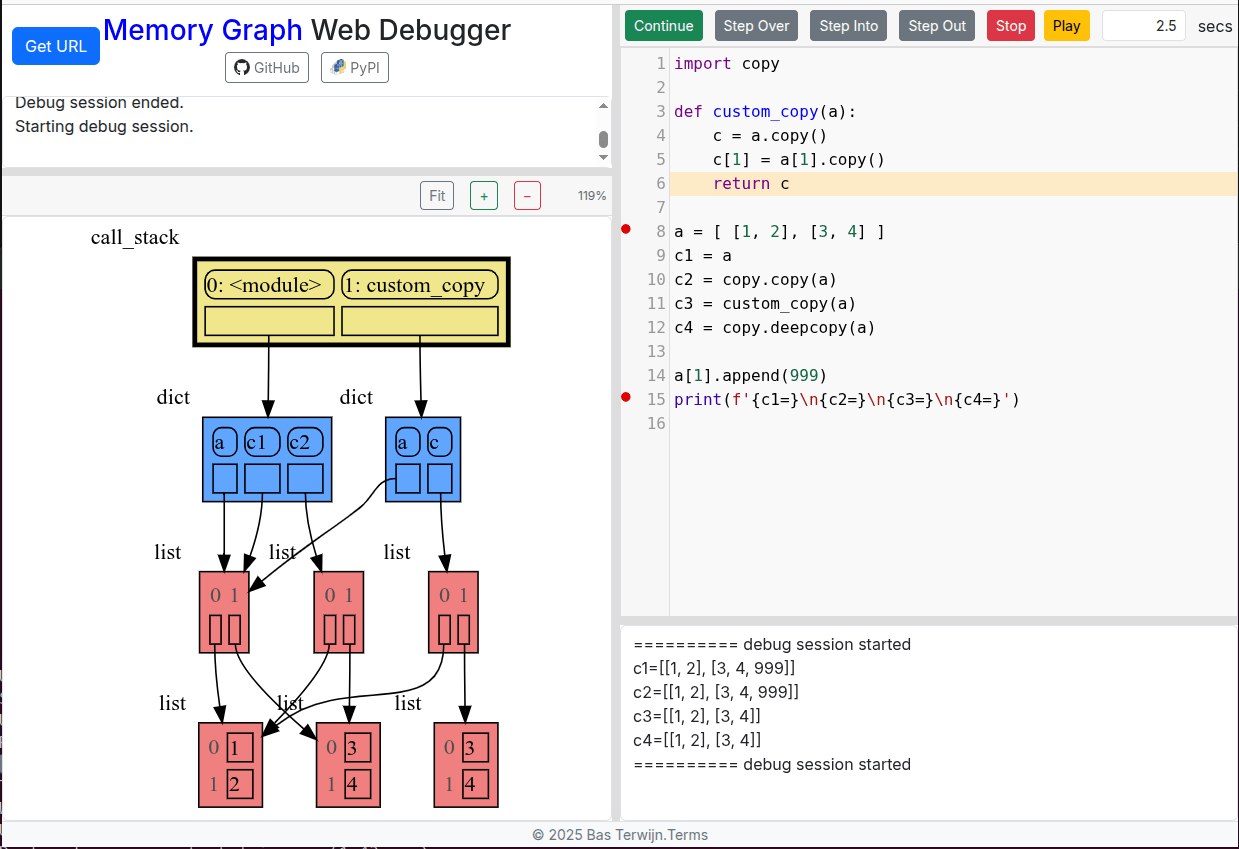Click the Get URL button

pyautogui.click(x=55, y=45)
